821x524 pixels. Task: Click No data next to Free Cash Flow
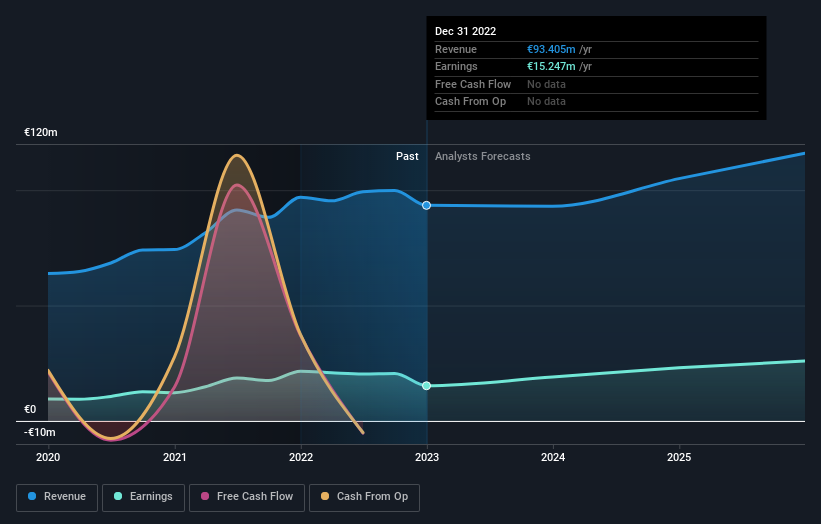(x=546, y=84)
